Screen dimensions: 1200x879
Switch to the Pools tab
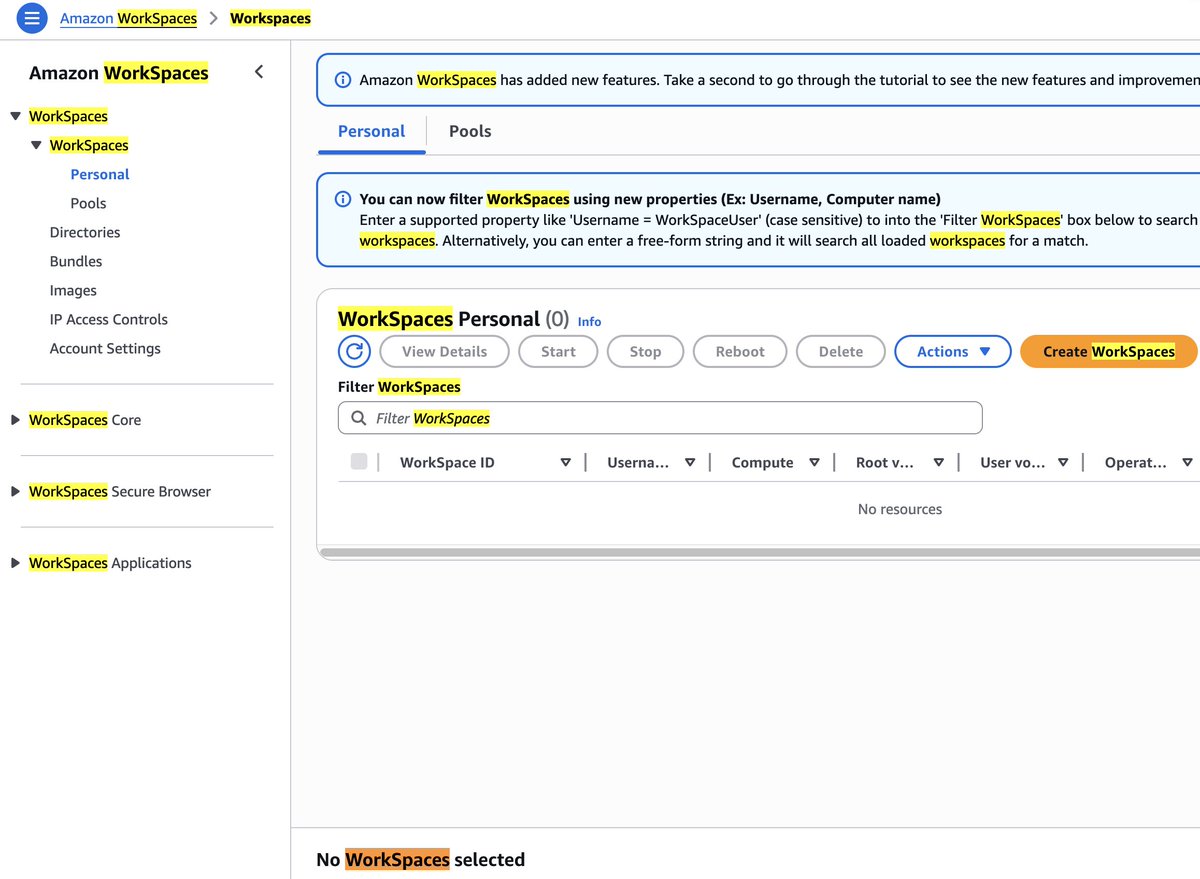point(470,131)
